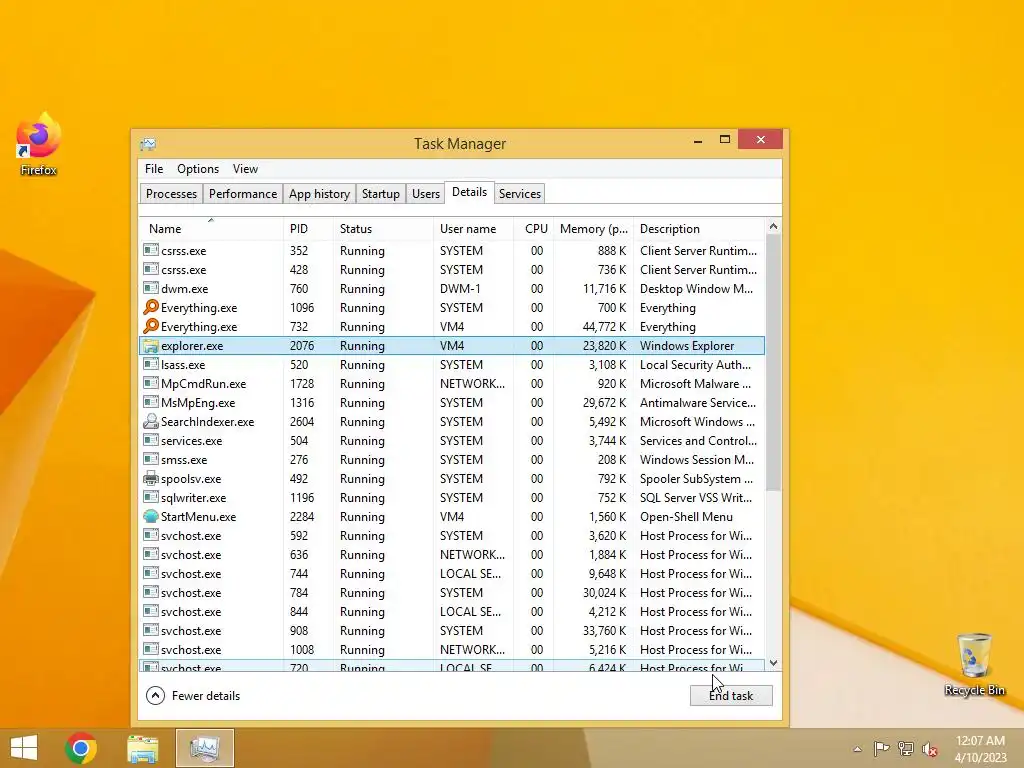
Task: Click the scrollbar down arrow
Action: (x=773, y=663)
